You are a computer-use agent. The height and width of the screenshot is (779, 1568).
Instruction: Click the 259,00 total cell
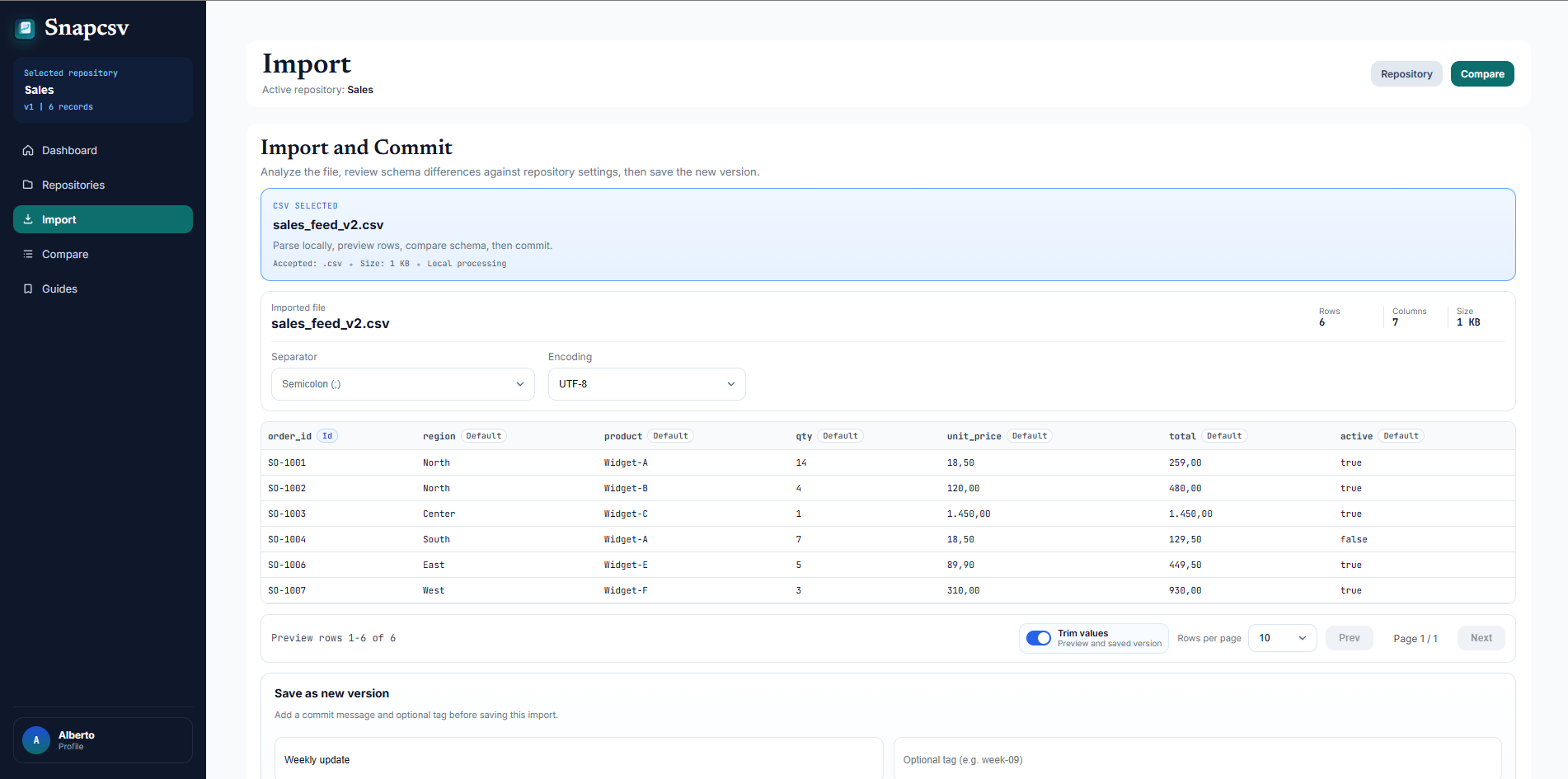1185,463
